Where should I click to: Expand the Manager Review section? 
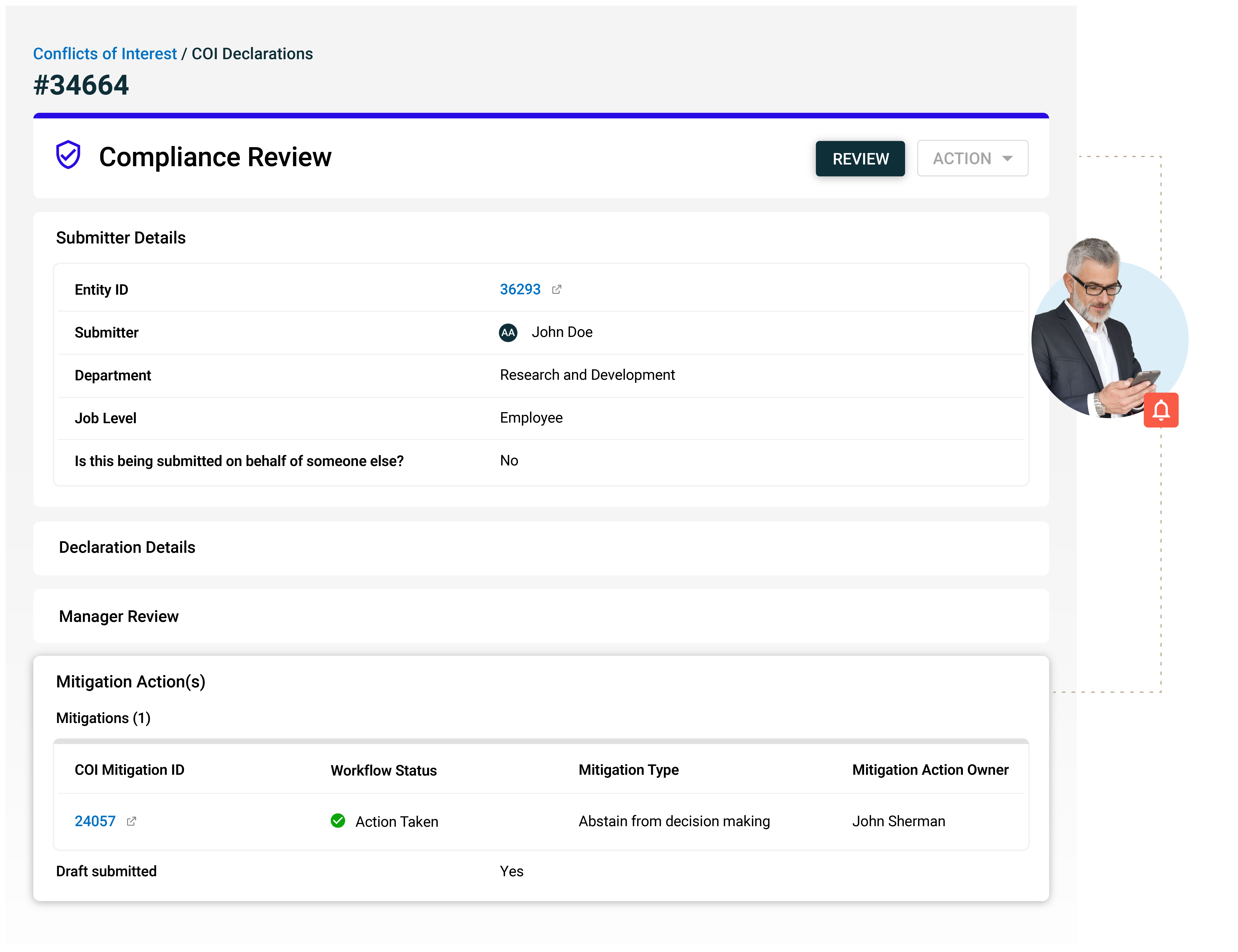click(118, 616)
